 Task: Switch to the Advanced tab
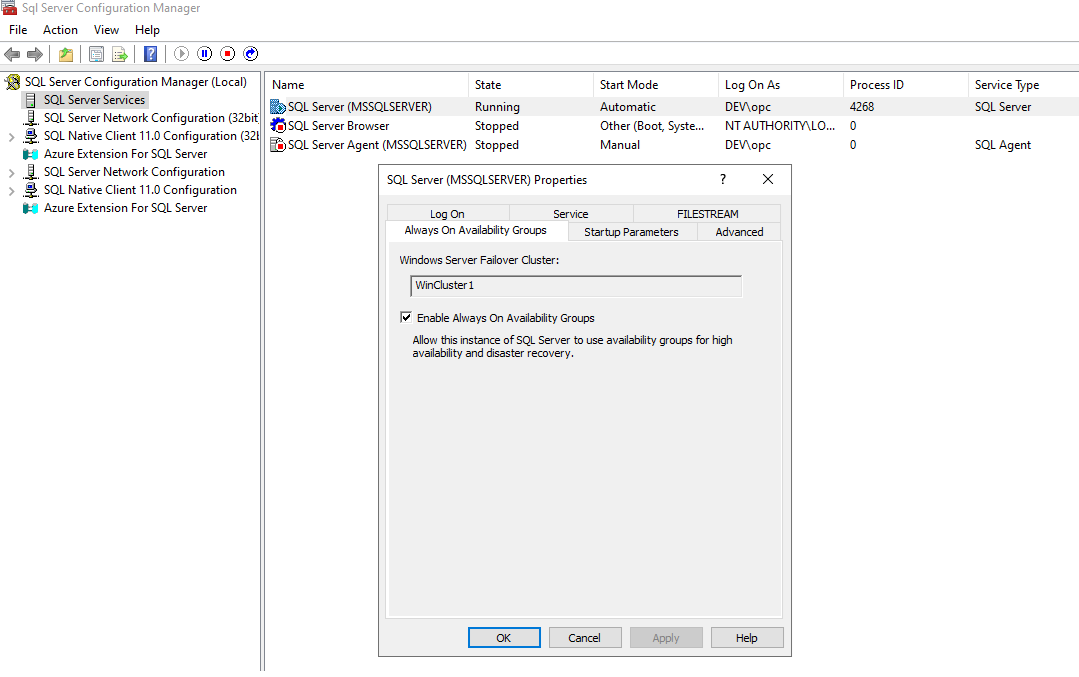pyautogui.click(x=740, y=232)
